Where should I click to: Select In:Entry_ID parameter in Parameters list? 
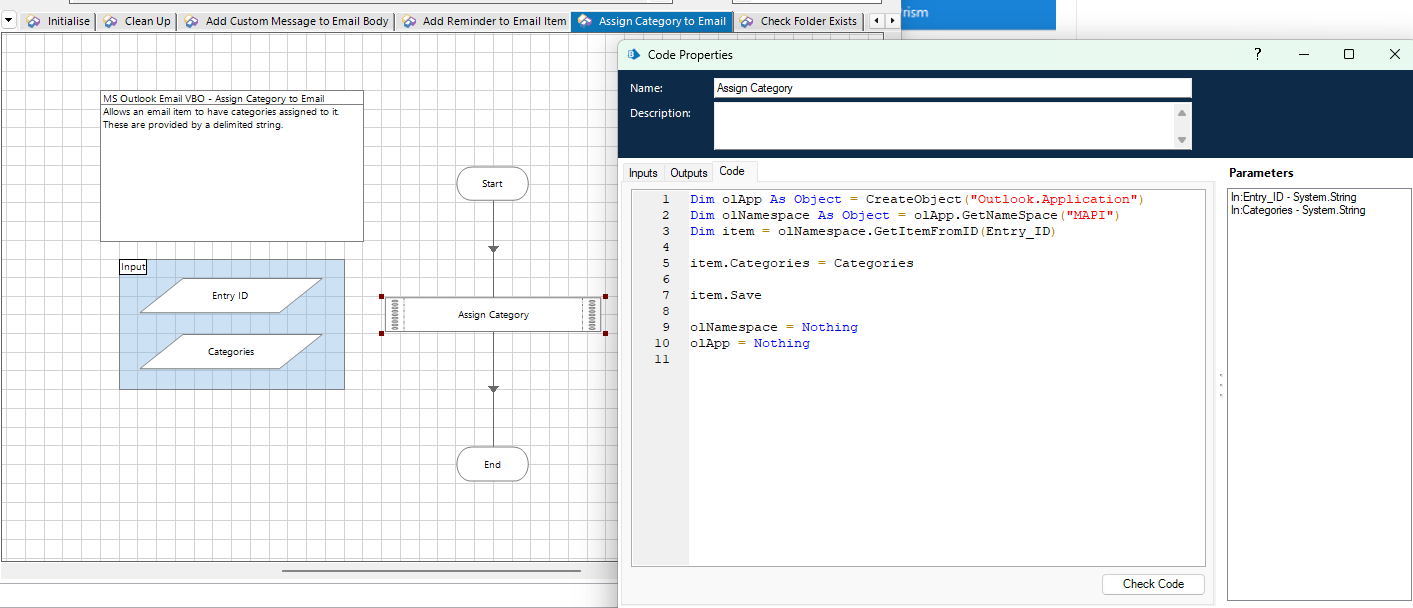[x=1293, y=197]
